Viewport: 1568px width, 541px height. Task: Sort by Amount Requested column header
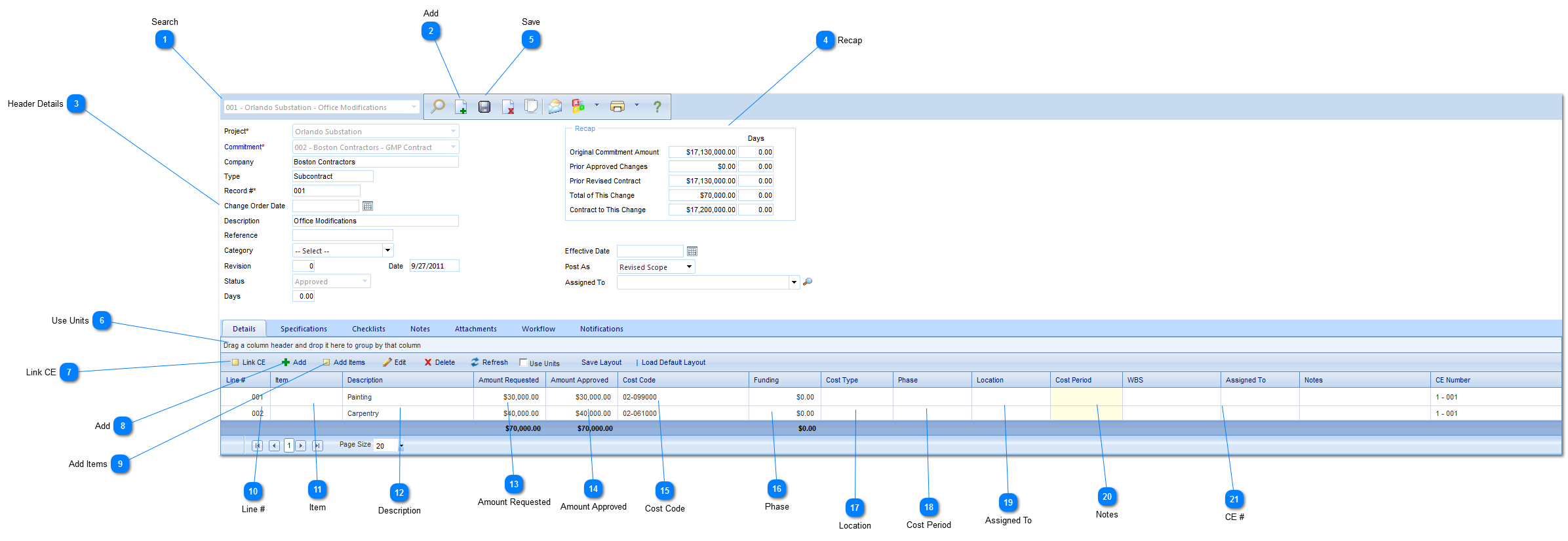pos(509,380)
